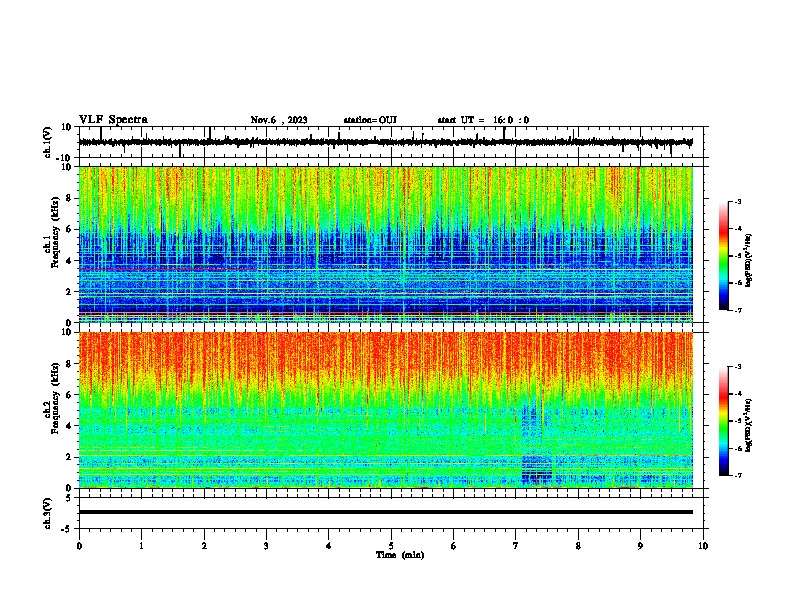
Task: Click the ch.1 color scale bar
Action: coord(723,256)
